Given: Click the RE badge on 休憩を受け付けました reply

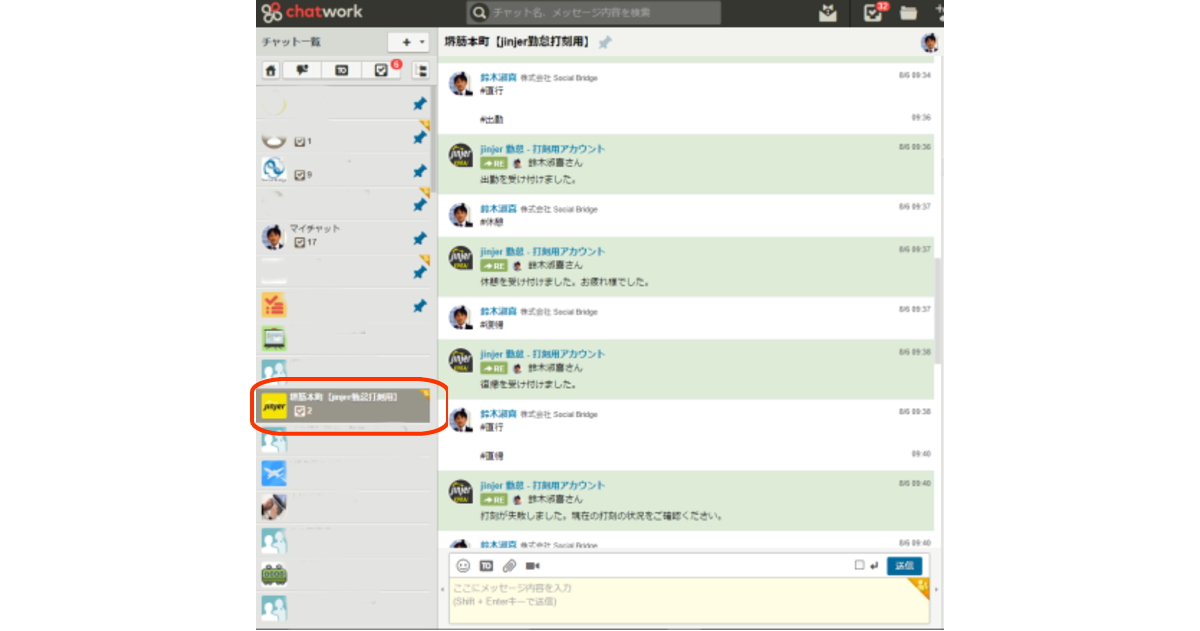Looking at the screenshot, I should (493, 266).
